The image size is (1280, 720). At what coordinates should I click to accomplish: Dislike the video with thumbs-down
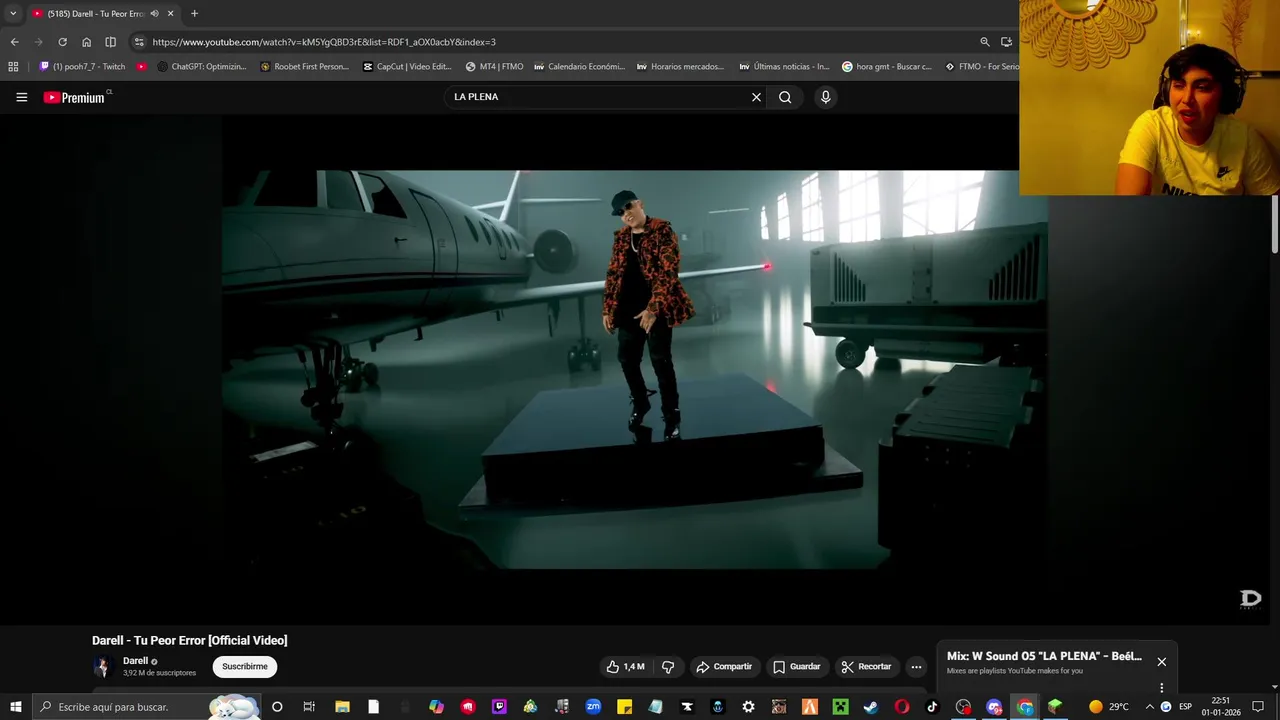pyautogui.click(x=668, y=667)
